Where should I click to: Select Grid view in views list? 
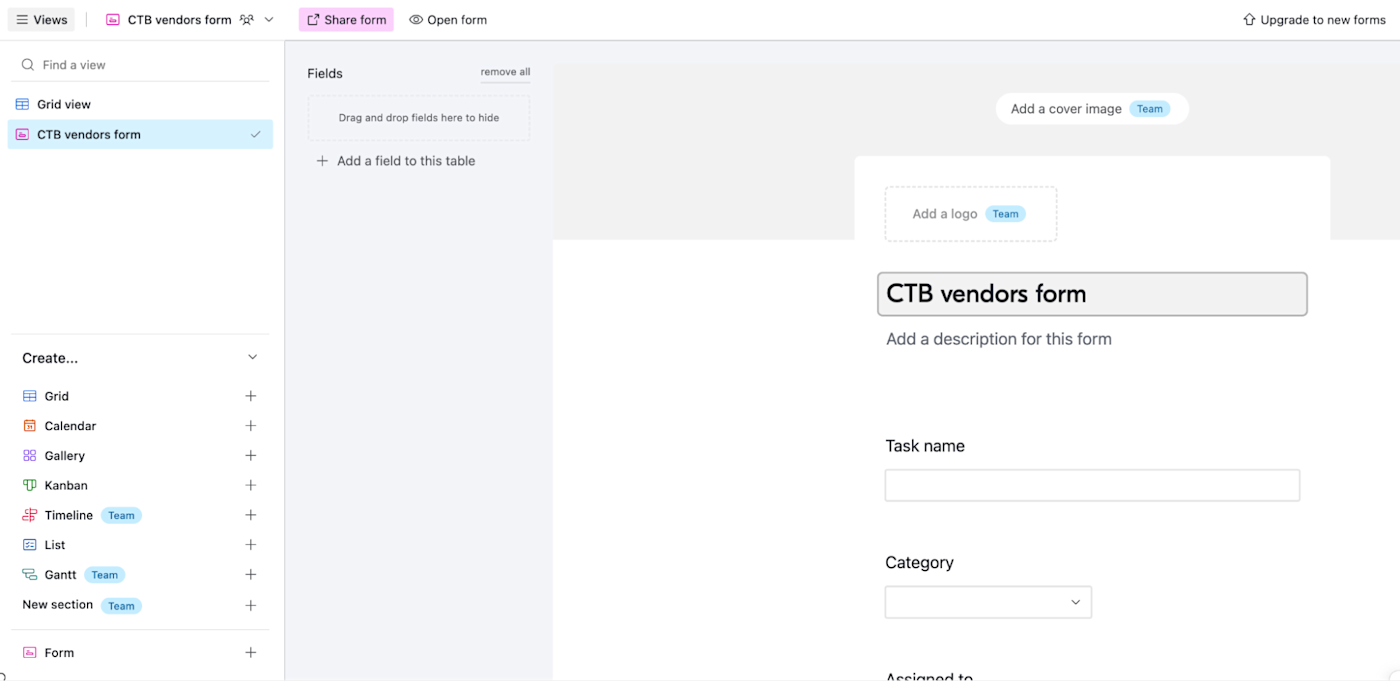point(140,104)
